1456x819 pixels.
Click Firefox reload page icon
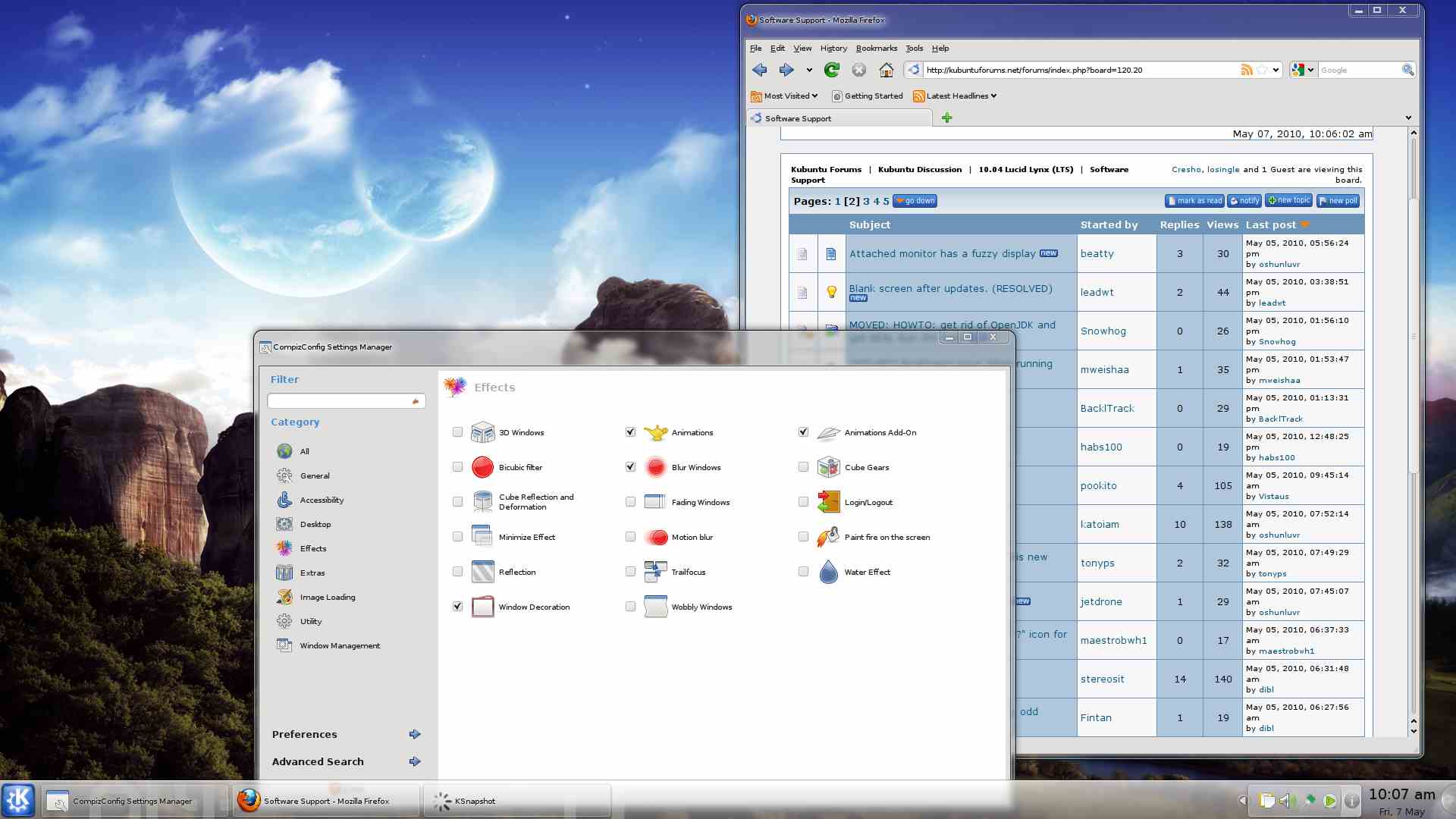pos(832,70)
